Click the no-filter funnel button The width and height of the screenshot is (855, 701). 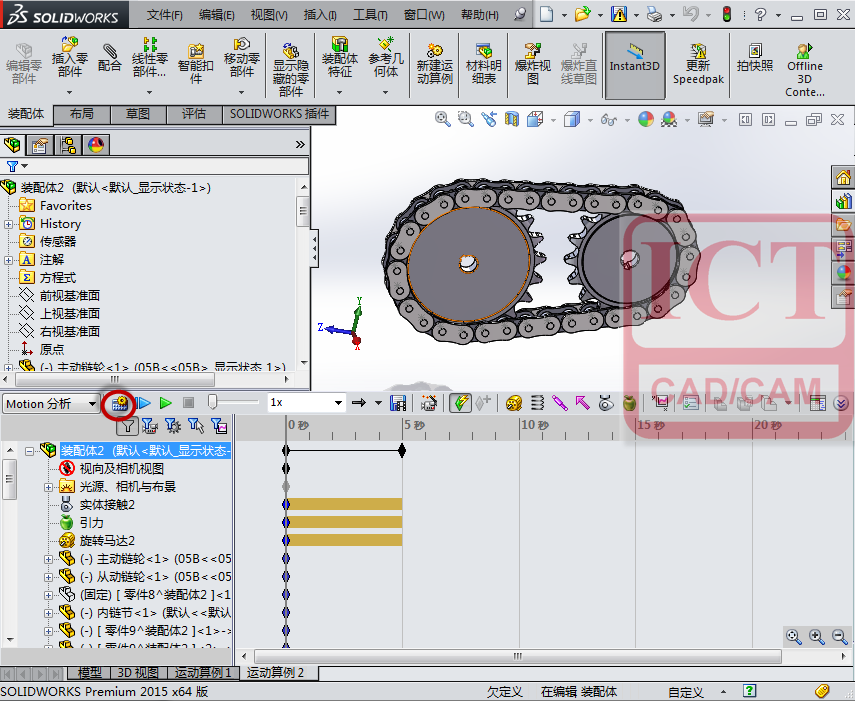(127, 426)
